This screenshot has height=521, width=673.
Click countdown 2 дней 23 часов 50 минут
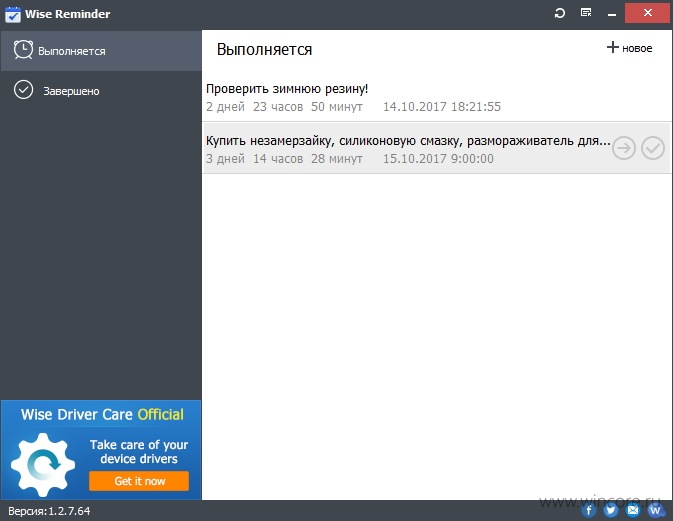click(284, 106)
